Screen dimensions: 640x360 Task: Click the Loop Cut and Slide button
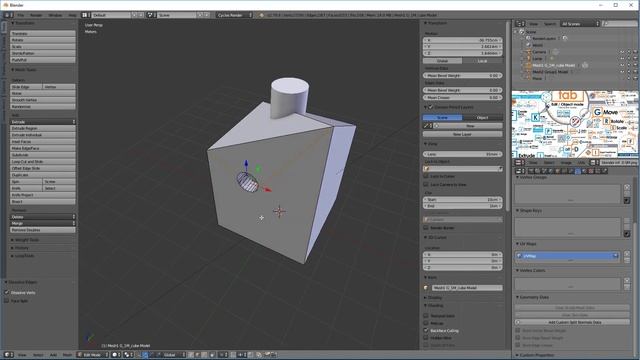pyautogui.click(x=43, y=162)
